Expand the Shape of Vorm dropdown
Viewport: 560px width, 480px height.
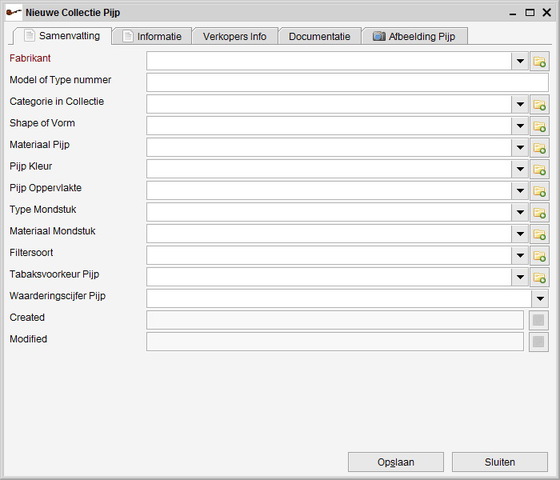point(520,126)
